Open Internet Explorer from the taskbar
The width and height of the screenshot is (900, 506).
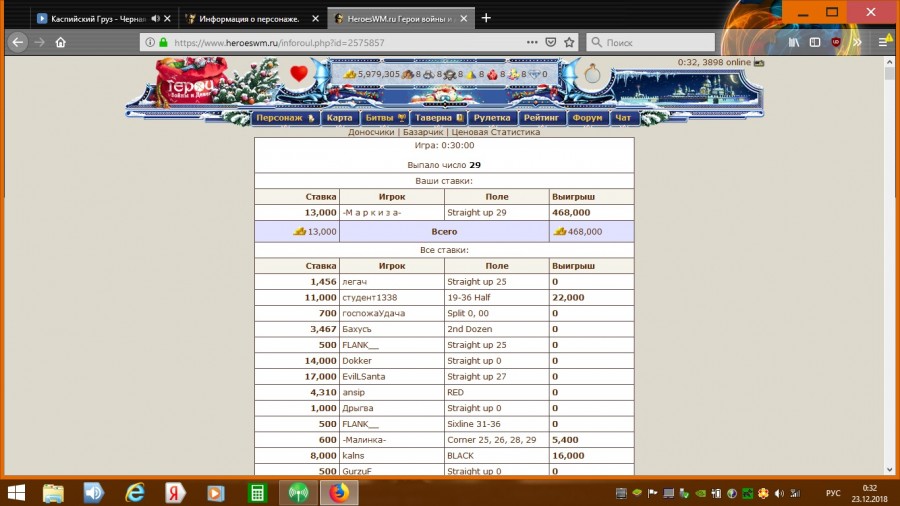pyautogui.click(x=135, y=492)
